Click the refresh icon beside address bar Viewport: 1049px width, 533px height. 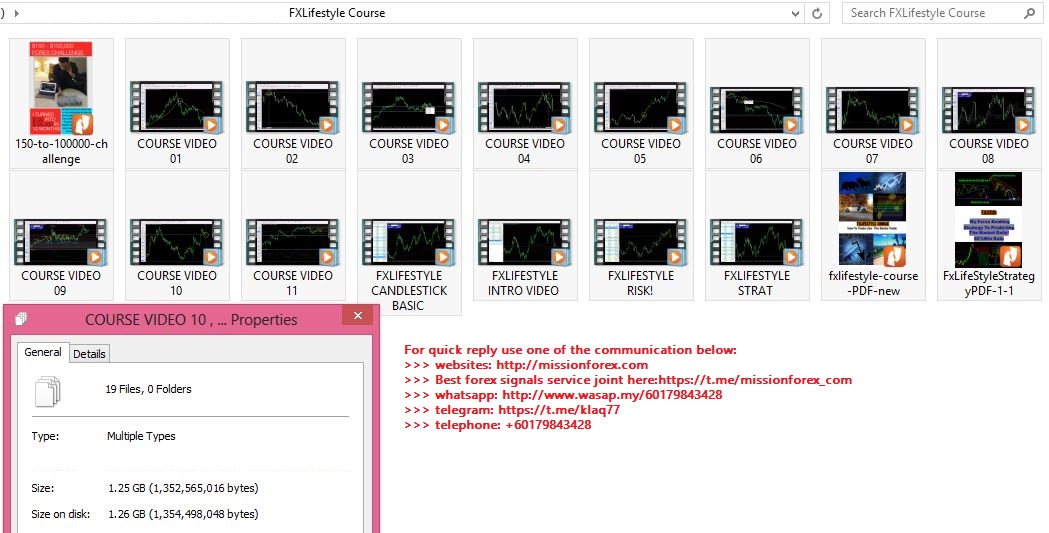click(817, 13)
